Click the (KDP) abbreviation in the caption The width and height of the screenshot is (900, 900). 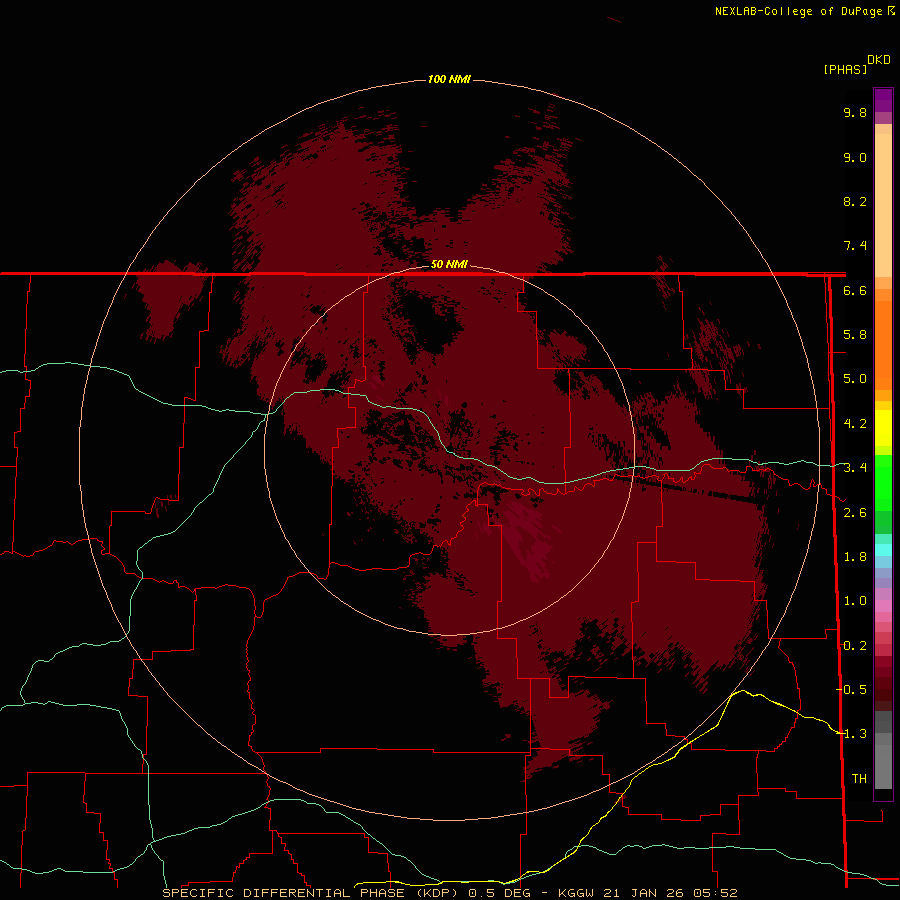point(437,893)
